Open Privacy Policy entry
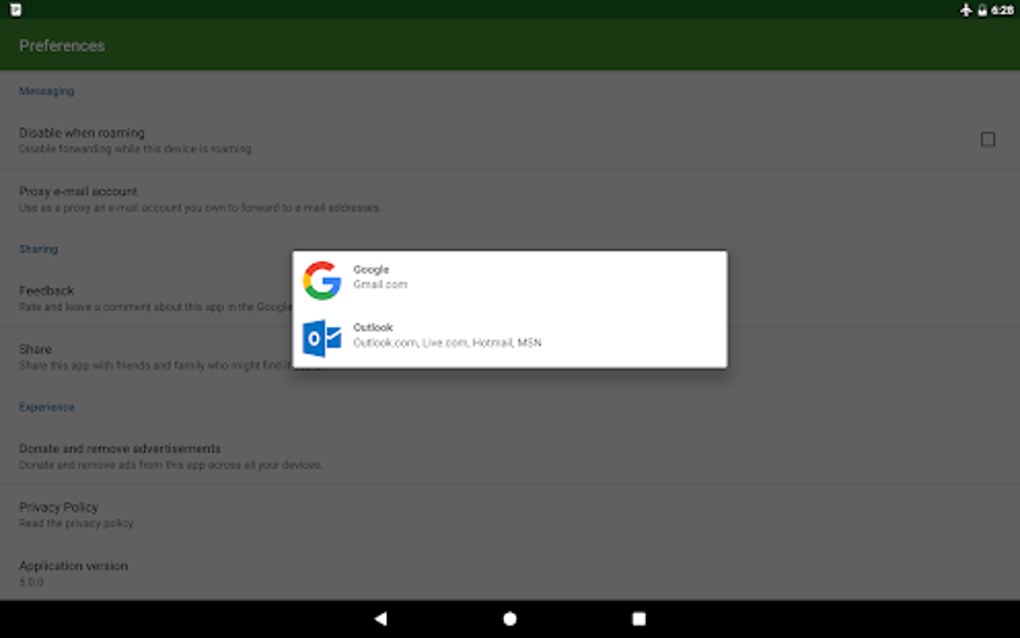1020x638 pixels. 510,514
